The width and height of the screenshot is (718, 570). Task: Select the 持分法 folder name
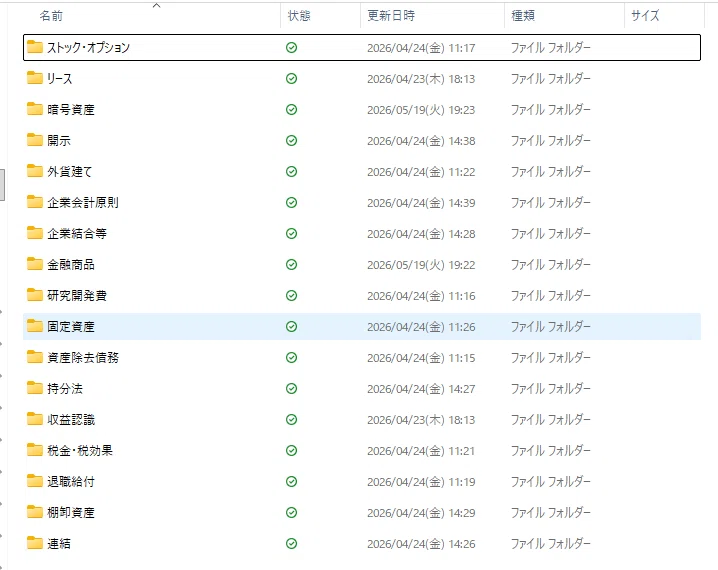(65, 389)
